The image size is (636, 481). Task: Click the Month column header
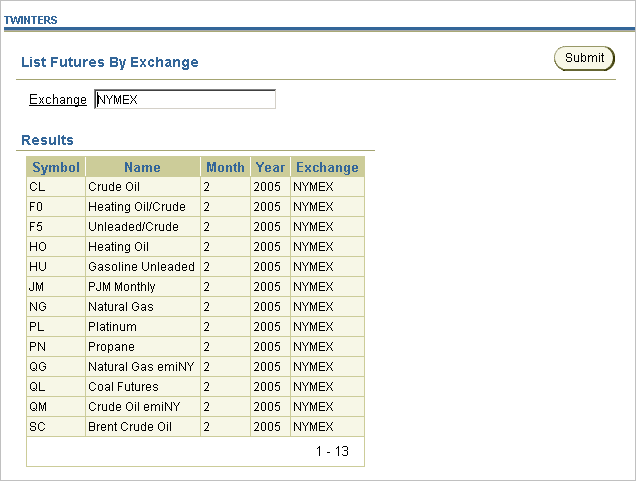[x=225, y=167]
